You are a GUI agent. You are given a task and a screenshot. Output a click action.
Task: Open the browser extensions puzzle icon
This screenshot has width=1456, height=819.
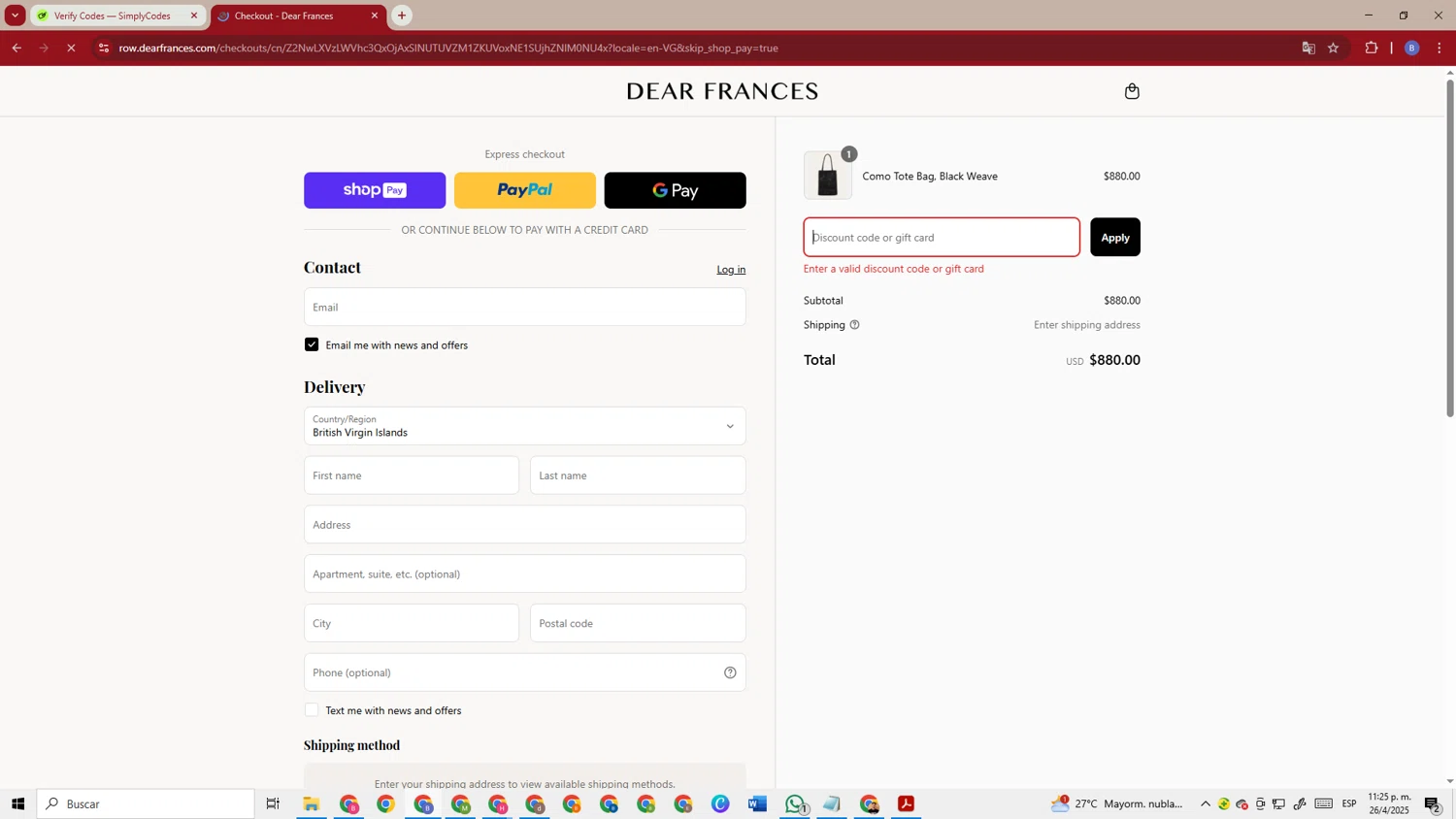click(1372, 48)
